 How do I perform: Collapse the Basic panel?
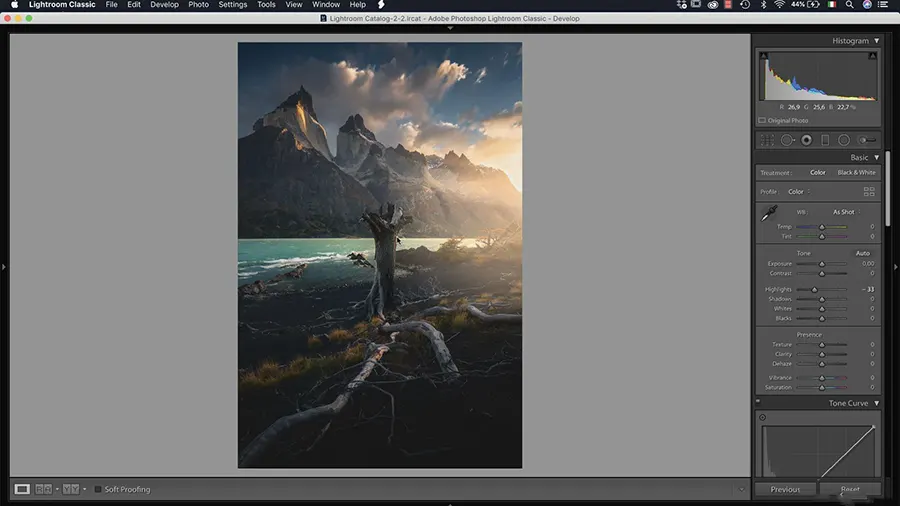point(877,157)
